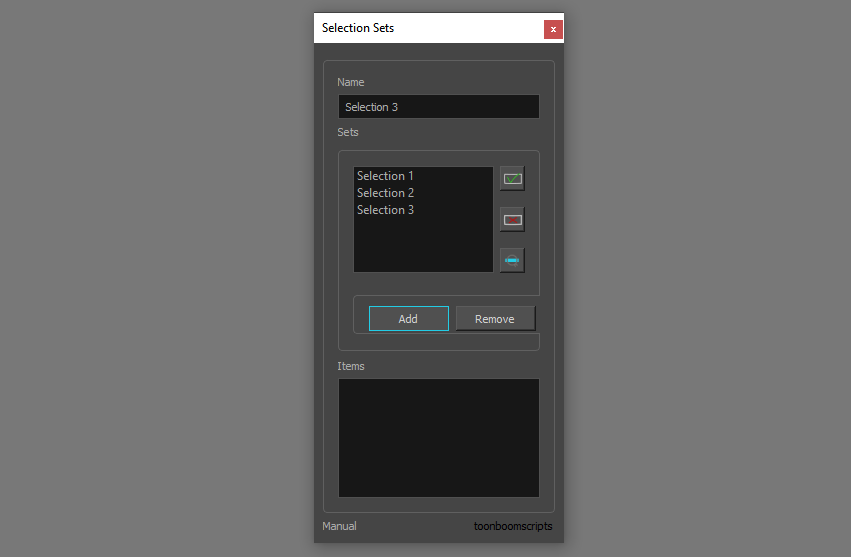Click the Name input field
Screen dimensions: 851x557
point(439,107)
